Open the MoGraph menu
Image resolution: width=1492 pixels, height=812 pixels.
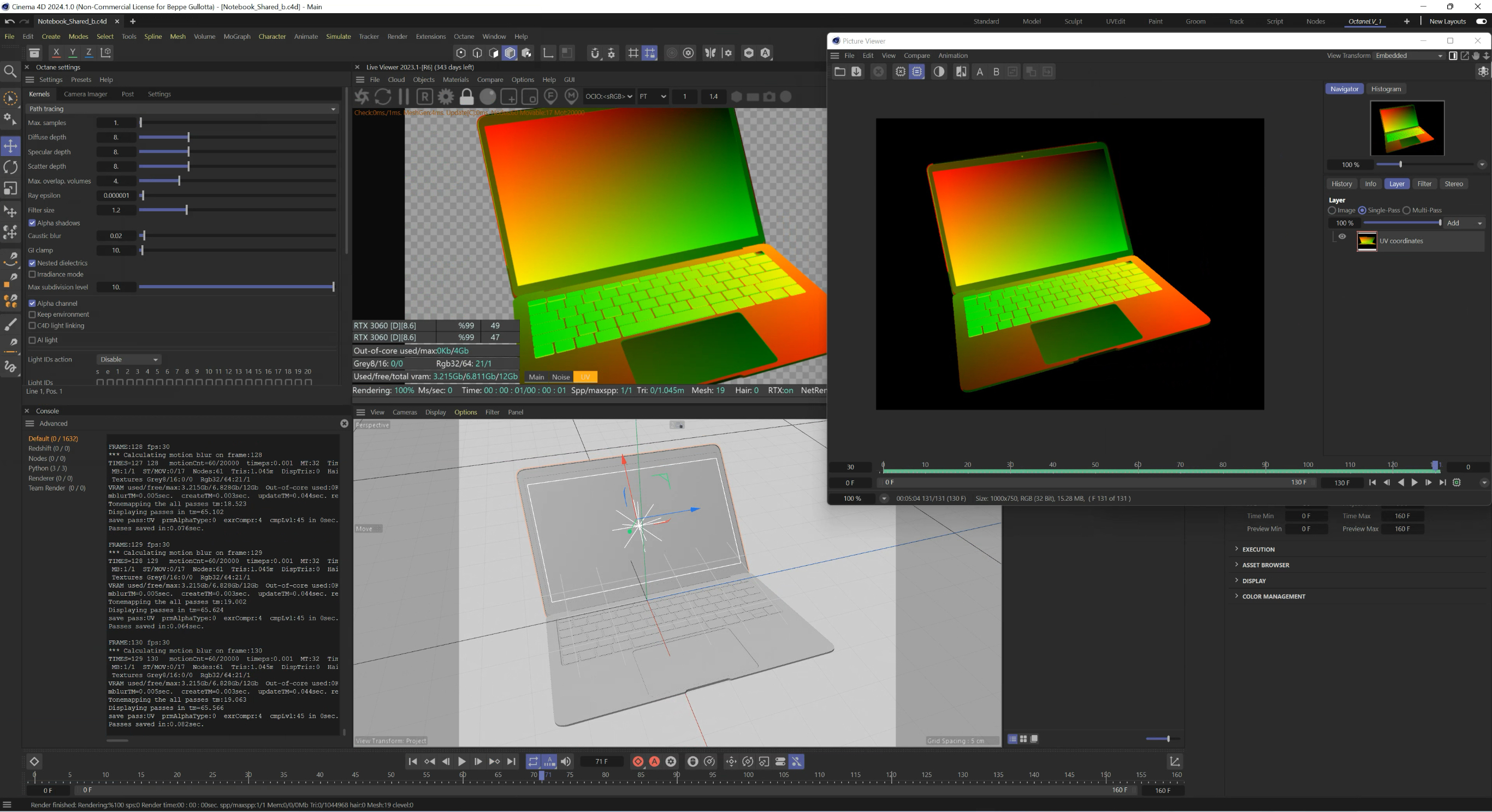(237, 37)
